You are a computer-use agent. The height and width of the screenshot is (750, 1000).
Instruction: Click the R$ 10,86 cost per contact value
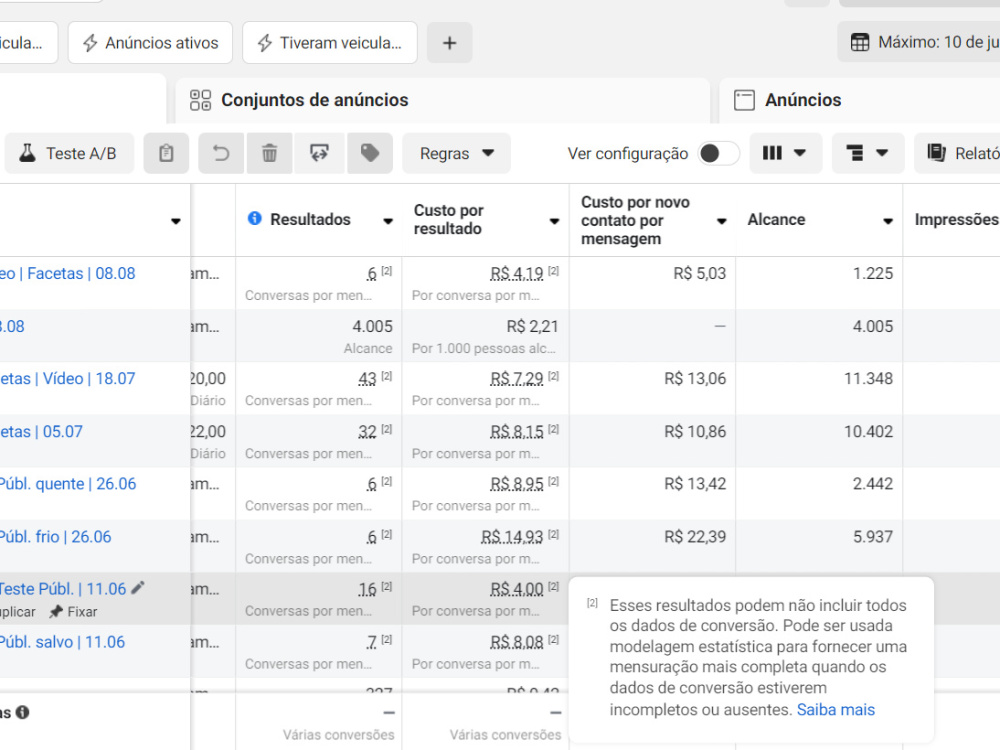[695, 432]
